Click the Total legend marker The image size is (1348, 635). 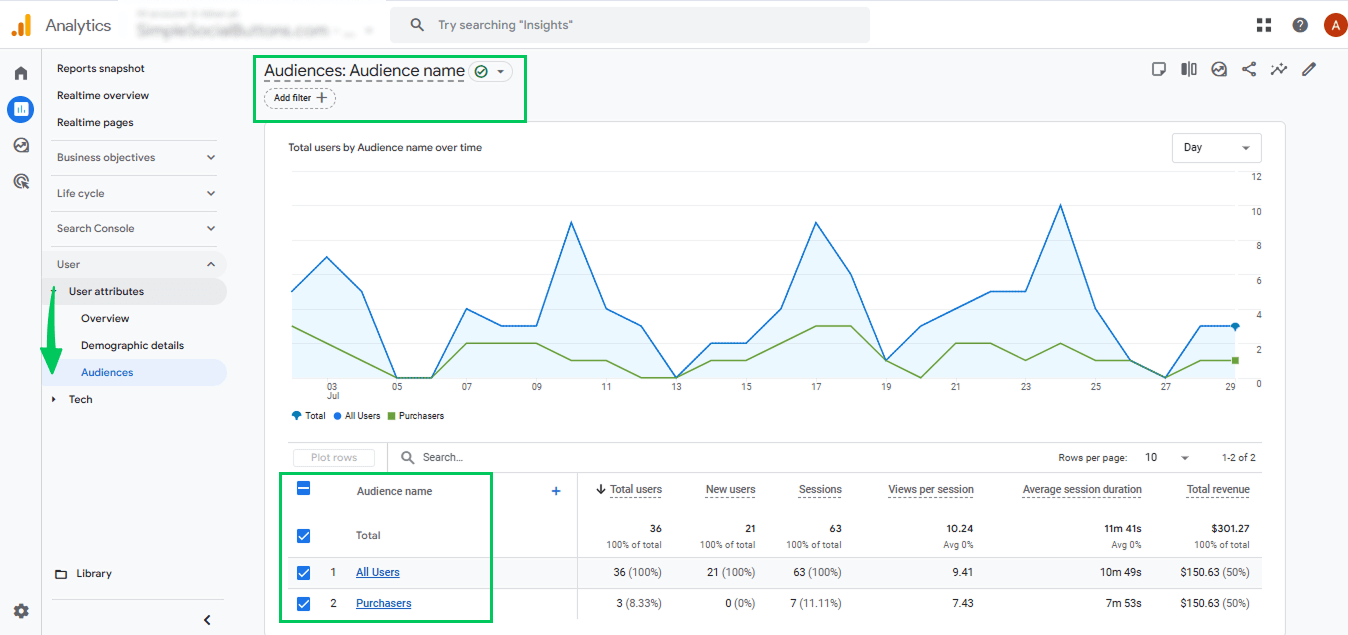[x=296, y=416]
